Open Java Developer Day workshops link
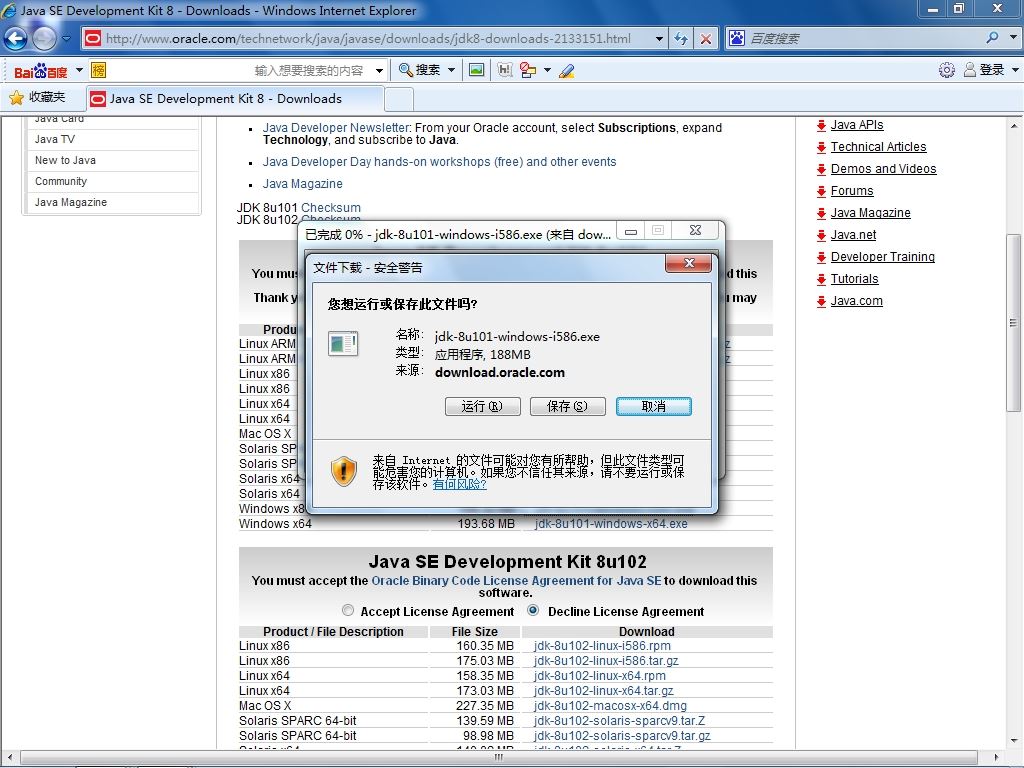The width and height of the screenshot is (1024, 768). click(x=440, y=161)
